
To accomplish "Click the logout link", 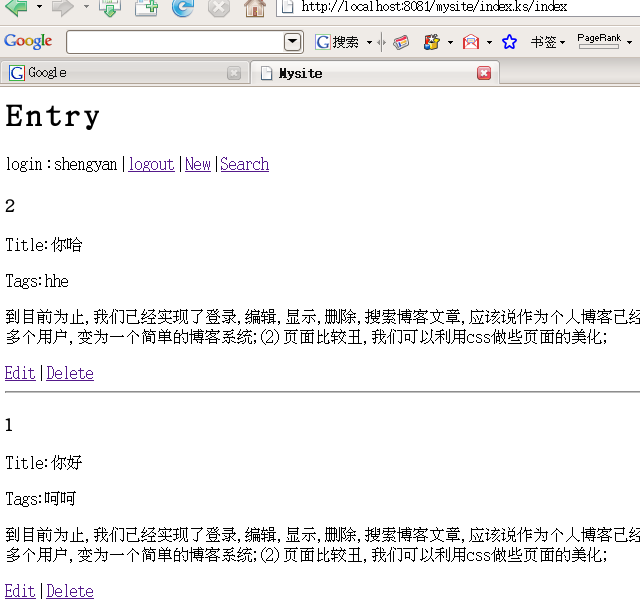I will click(x=151, y=164).
